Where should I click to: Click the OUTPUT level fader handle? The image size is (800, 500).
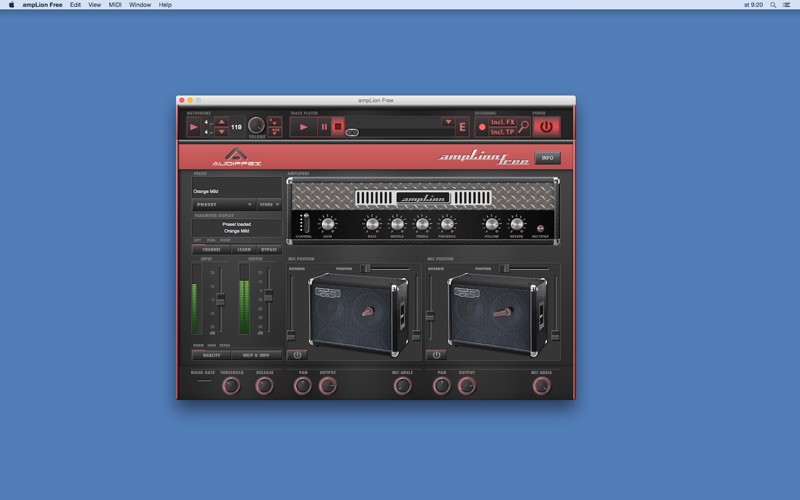(x=268, y=295)
